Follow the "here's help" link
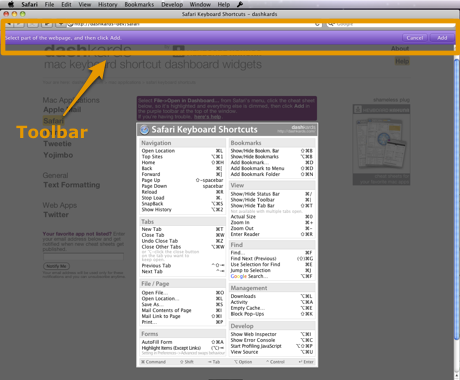460x380 pixels. pyautogui.click(x=207, y=117)
